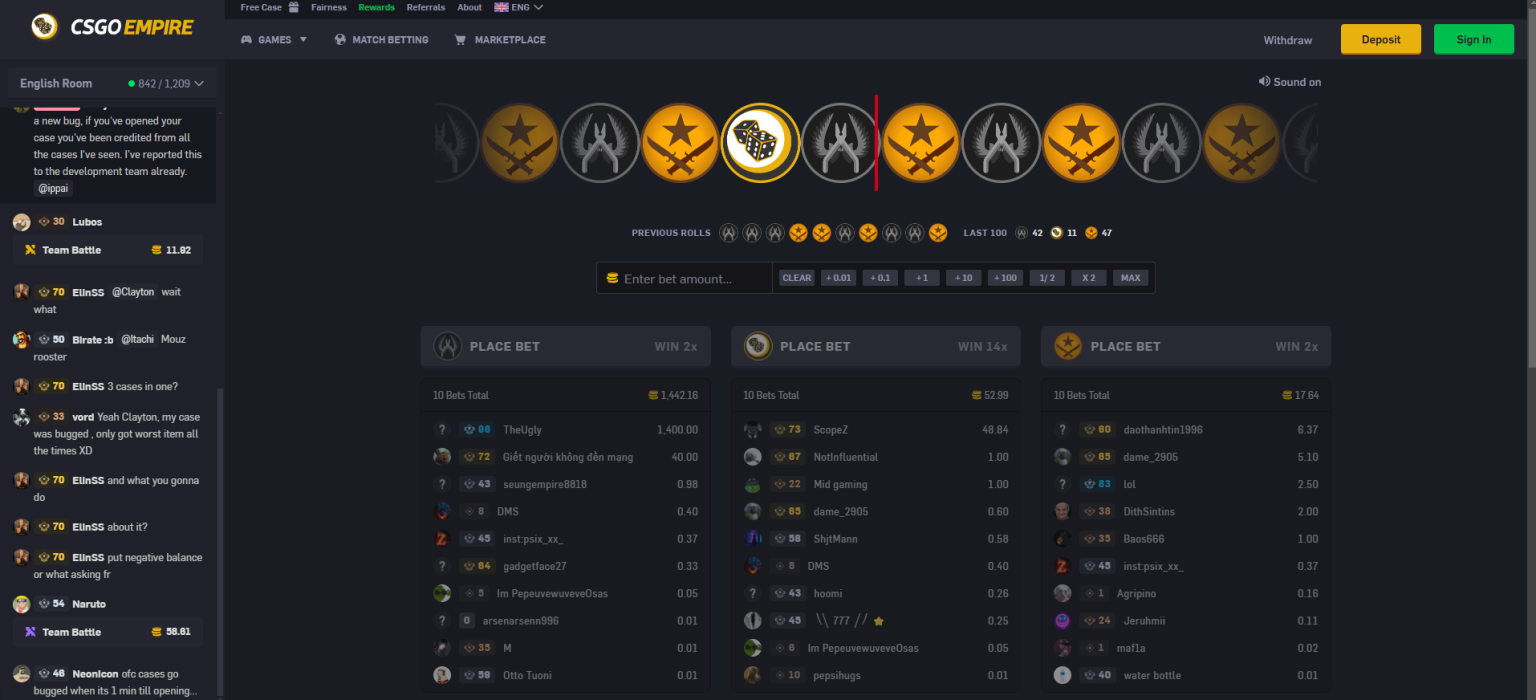1536x700 pixels.
Task: Mute audio using the Sound on toggle
Action: [x=1290, y=82]
